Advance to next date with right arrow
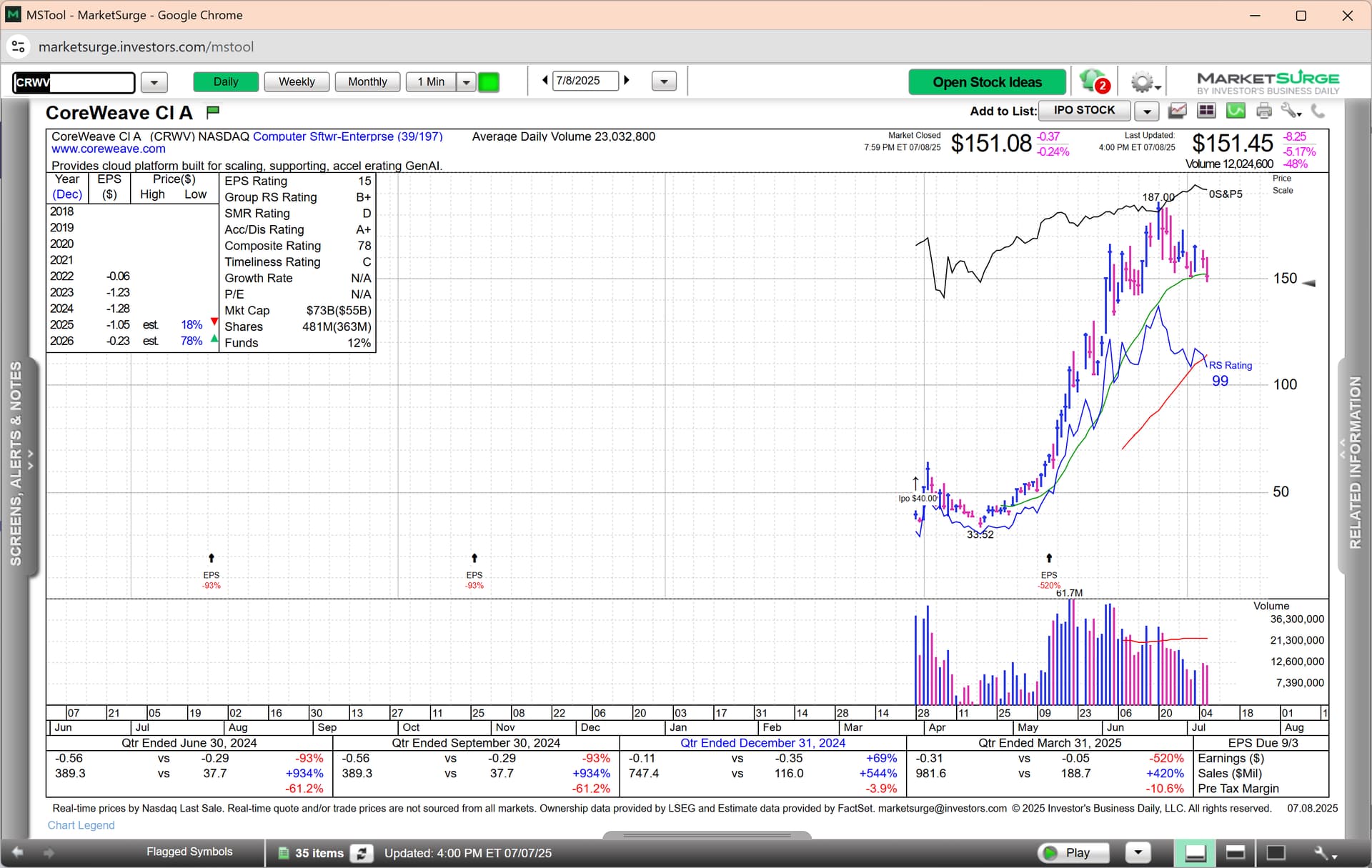The width and height of the screenshot is (1372, 868). [x=627, y=81]
